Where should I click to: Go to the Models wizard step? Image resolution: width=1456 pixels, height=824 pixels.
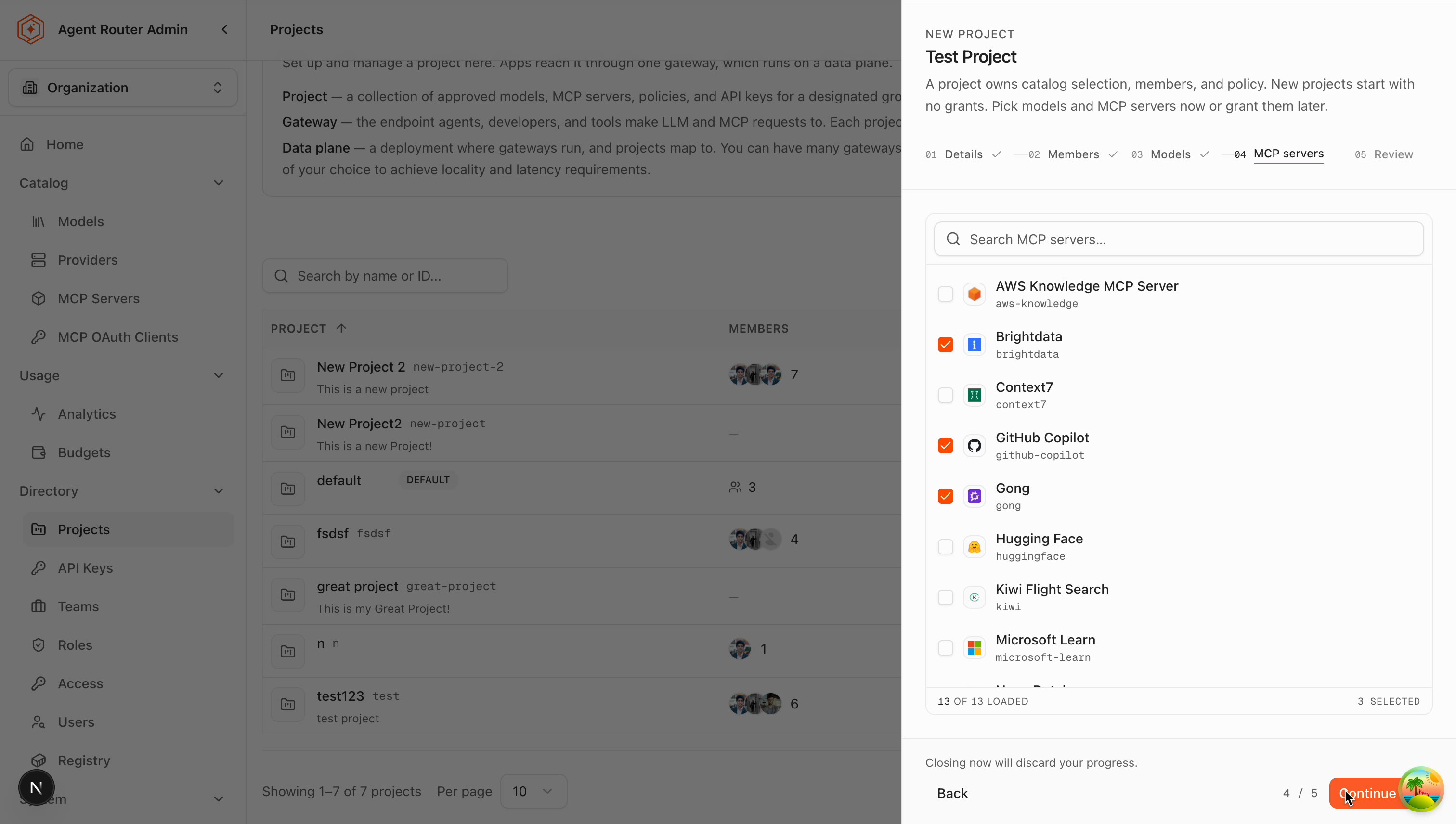coord(1170,154)
